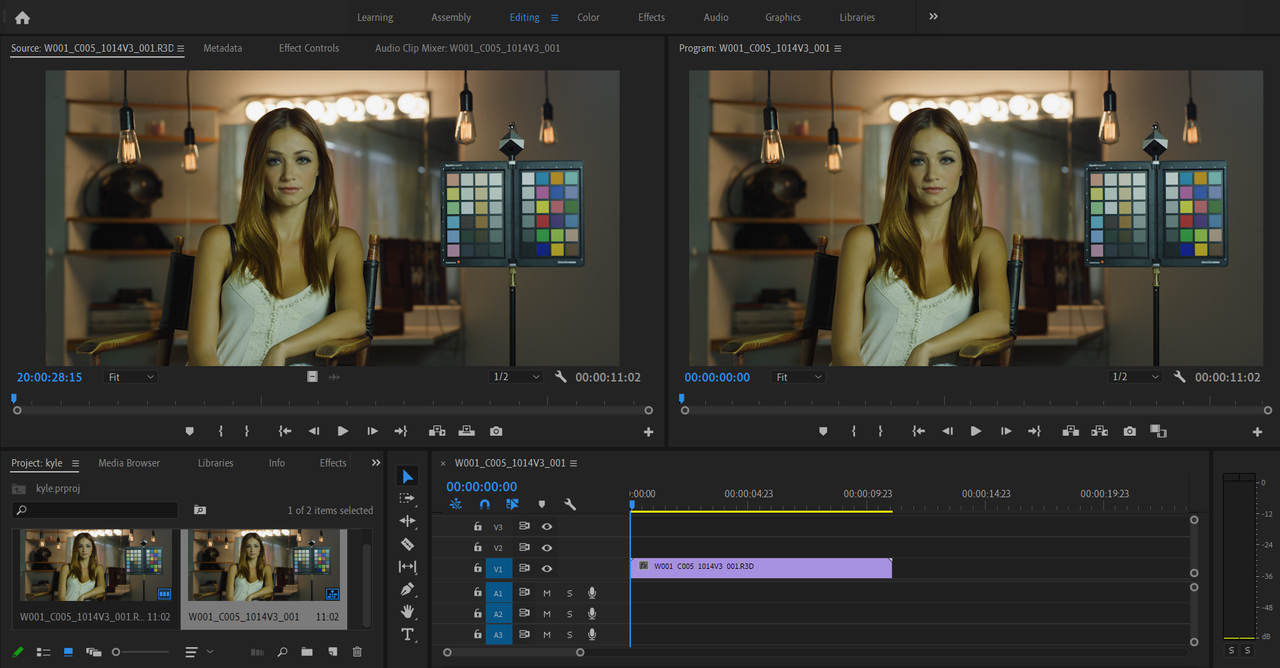1280x668 pixels.
Task: Open Effect Controls tab
Action: click(x=309, y=48)
